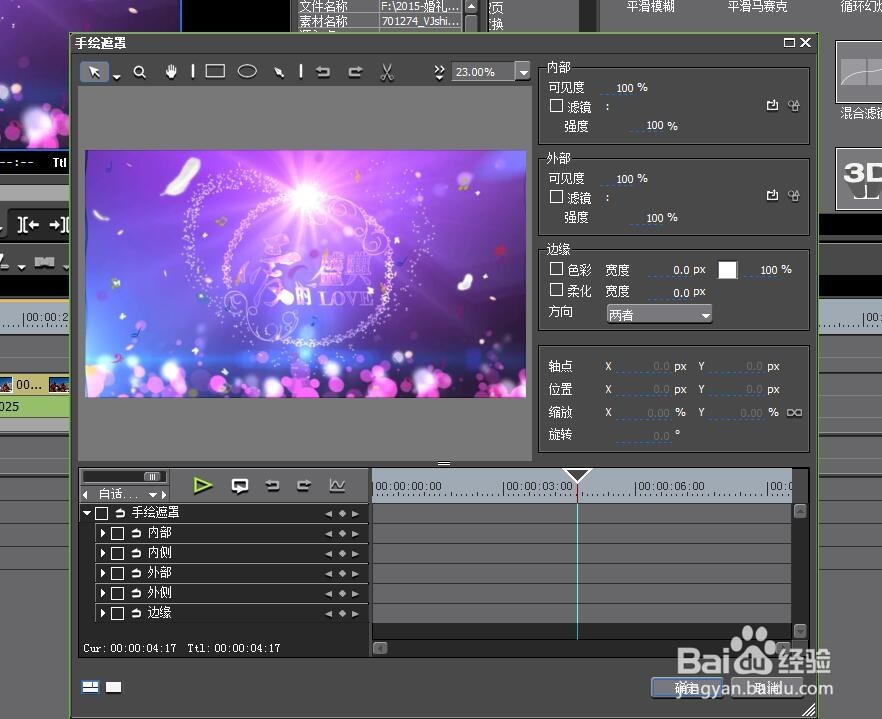Image resolution: width=882 pixels, height=719 pixels.
Task: Click the timeline redo icon
Action: point(304,485)
